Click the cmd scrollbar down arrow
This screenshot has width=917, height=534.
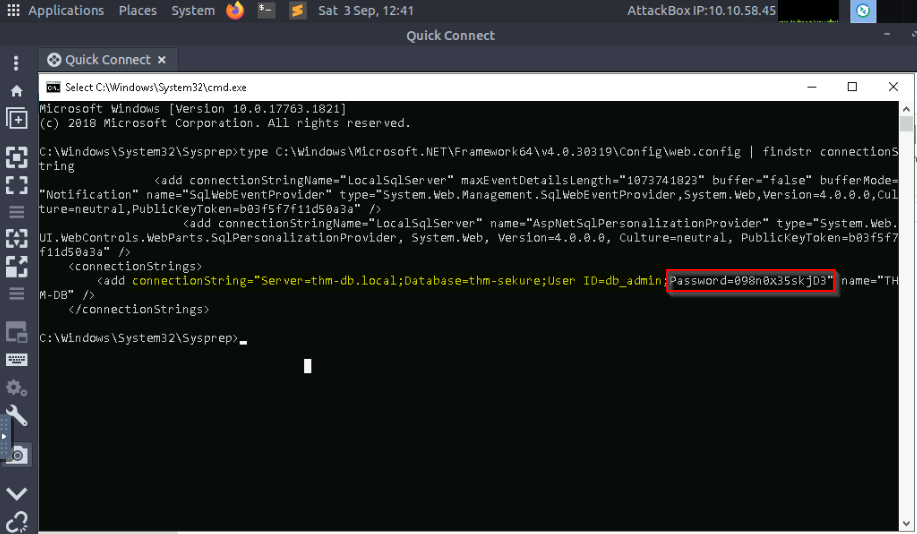pos(906,523)
